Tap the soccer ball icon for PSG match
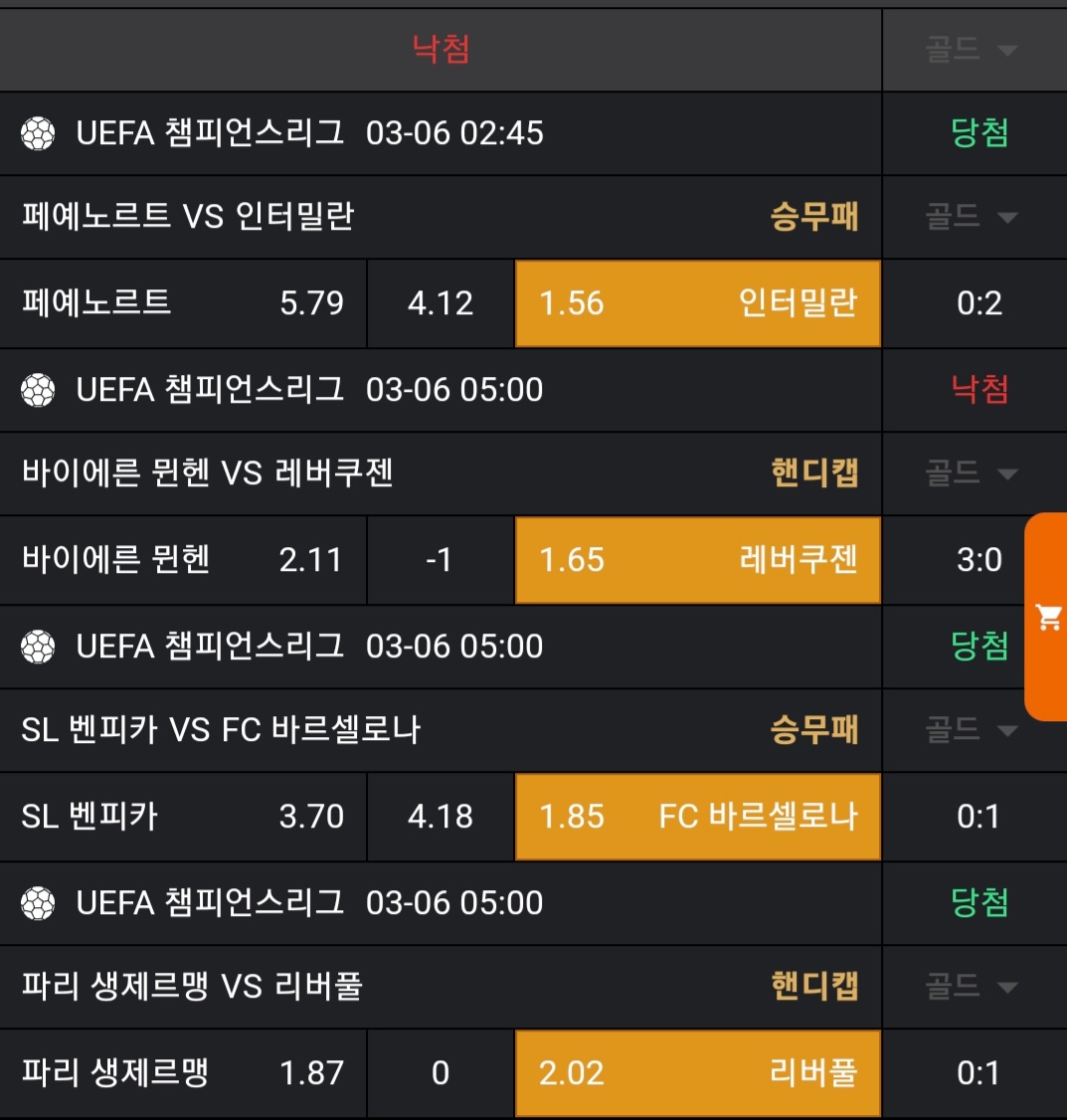 click(38, 903)
